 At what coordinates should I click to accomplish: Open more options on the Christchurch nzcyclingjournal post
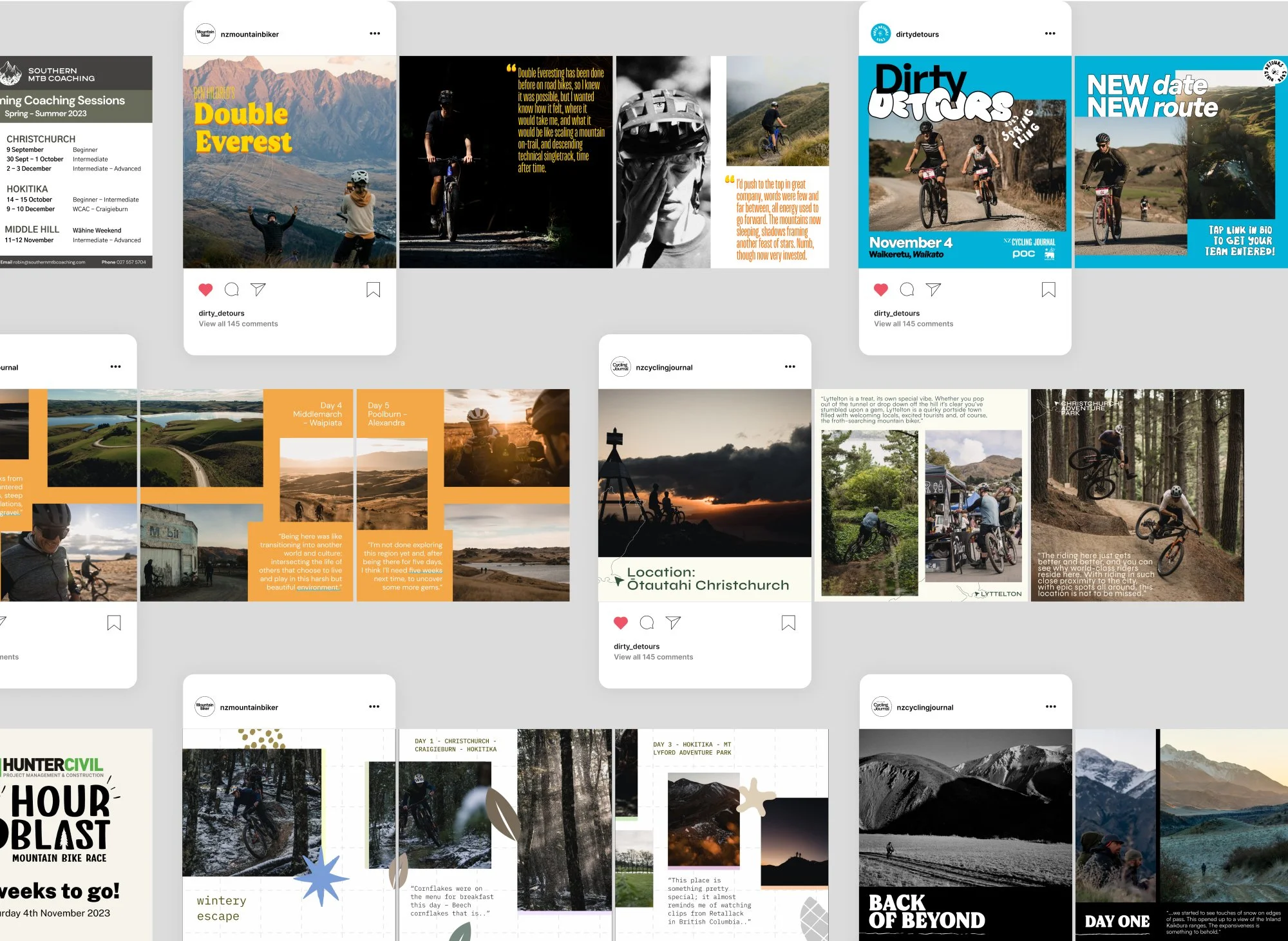click(790, 366)
